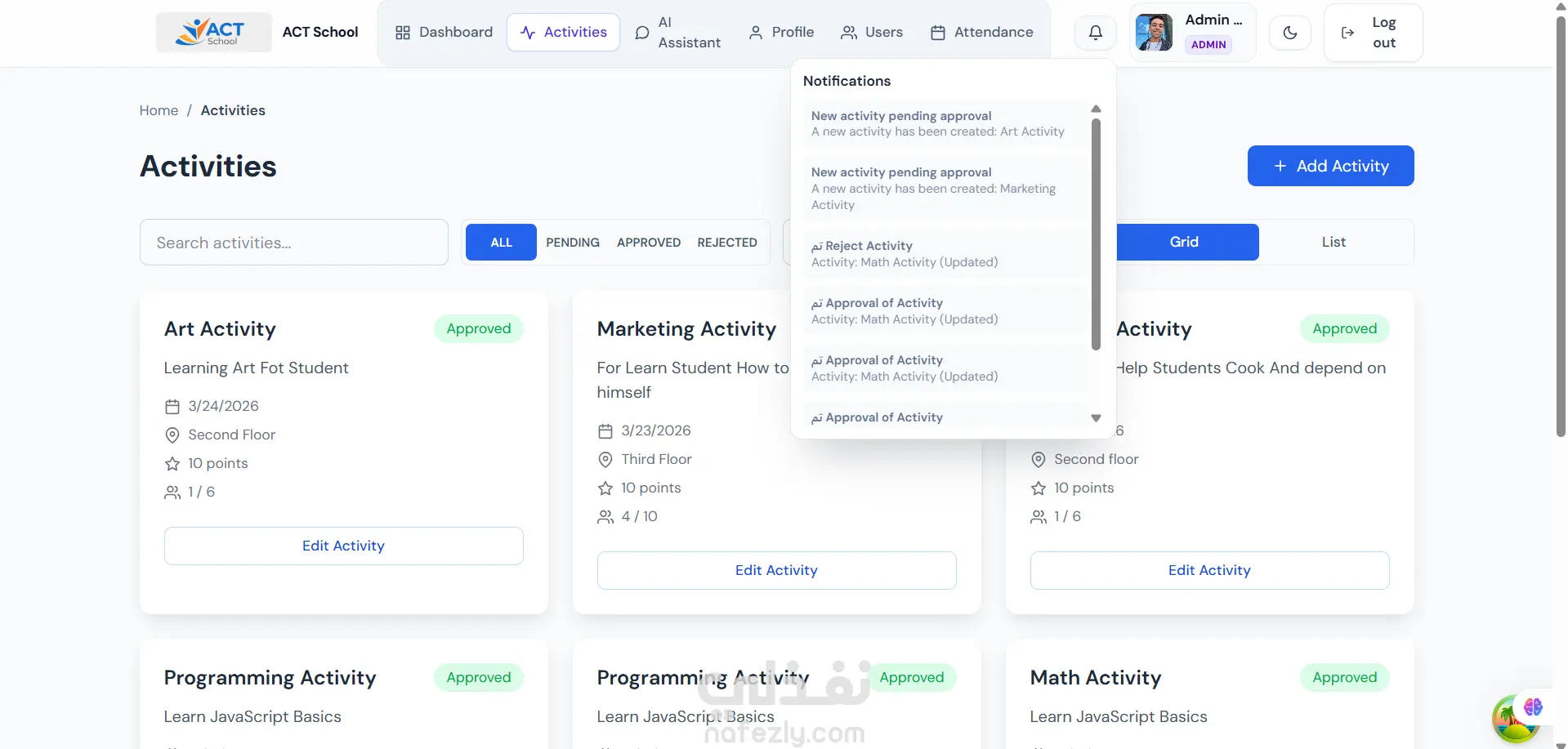This screenshot has width=1568, height=749.
Task: Open the notifications bell icon
Action: point(1096,33)
